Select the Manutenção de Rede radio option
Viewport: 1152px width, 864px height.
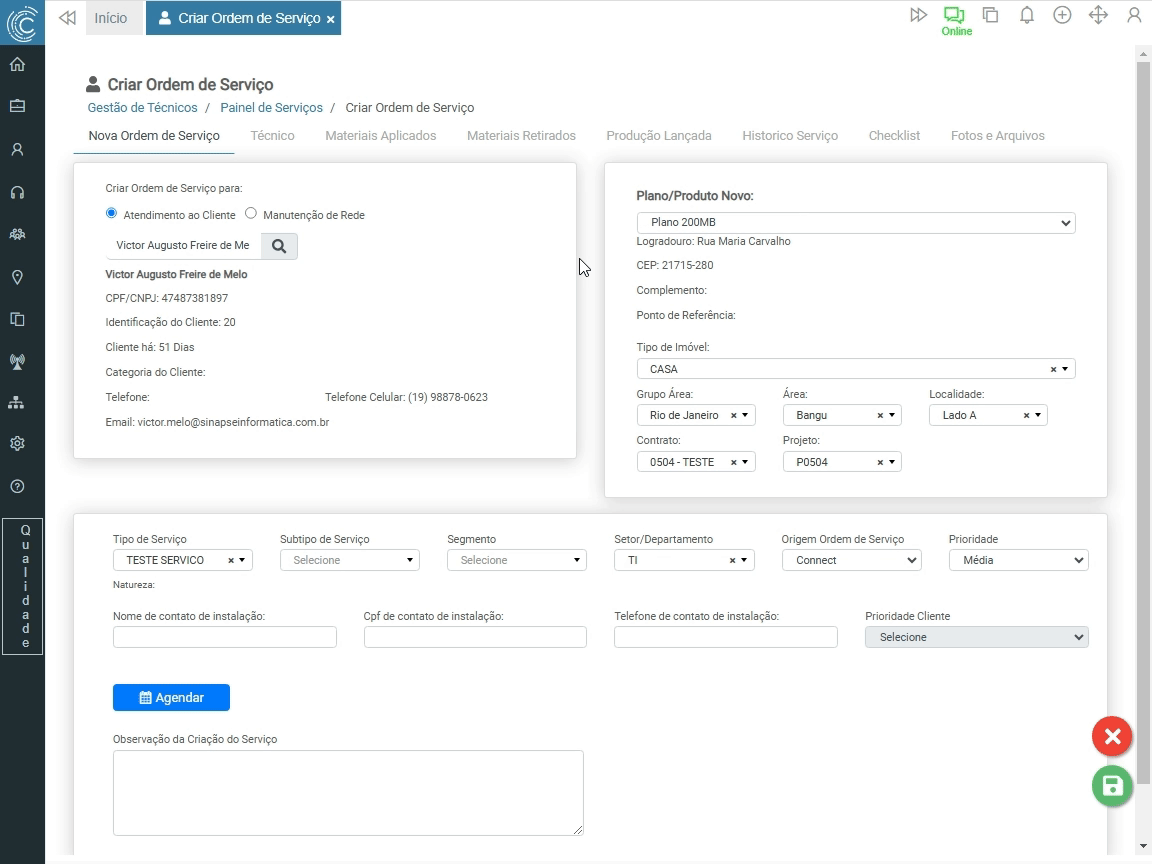(251, 213)
